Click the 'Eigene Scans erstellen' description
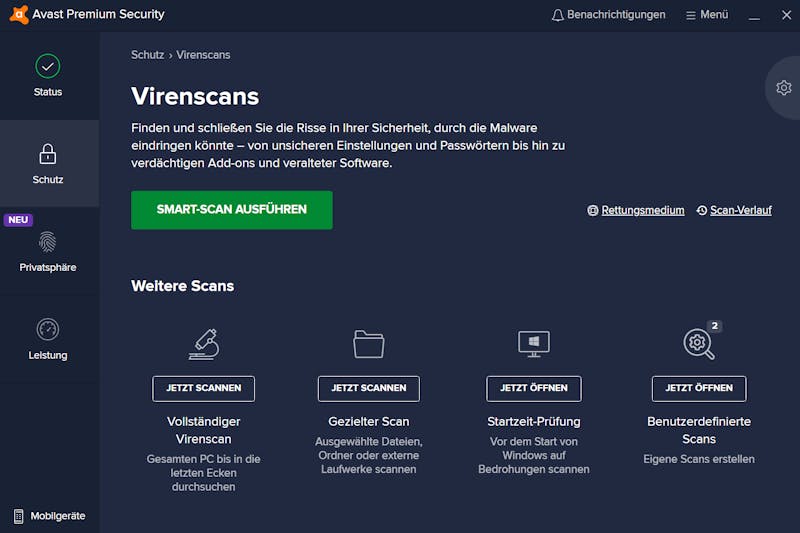800x533 pixels. click(699, 459)
